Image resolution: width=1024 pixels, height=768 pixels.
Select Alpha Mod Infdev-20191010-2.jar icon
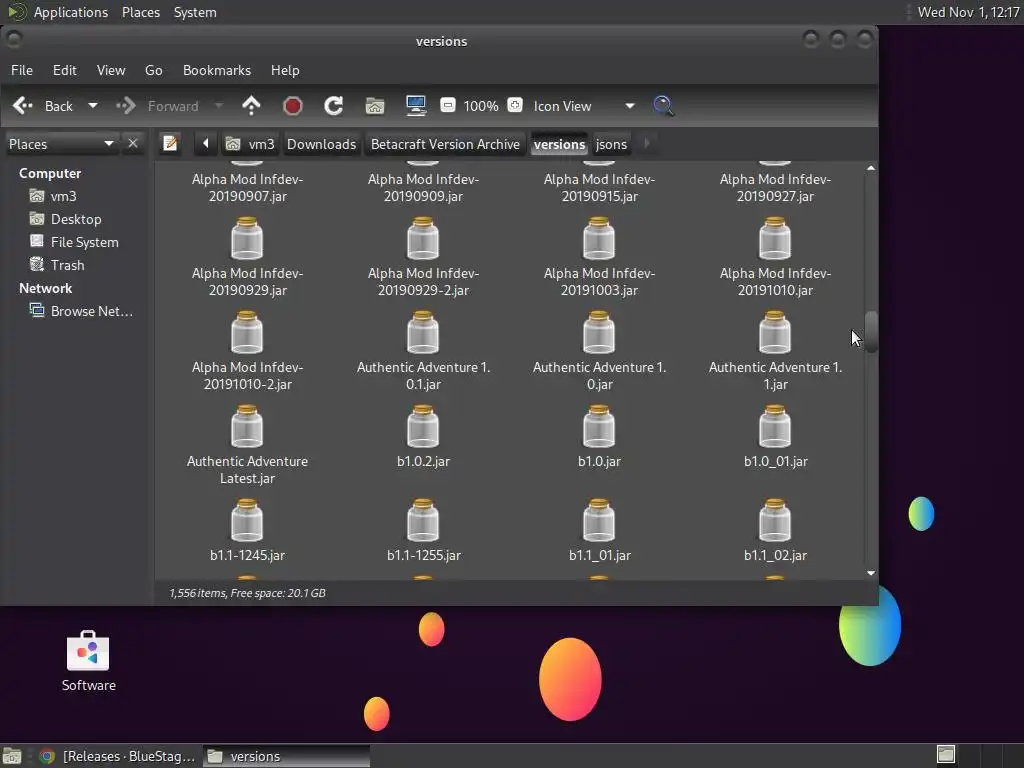[x=247, y=332]
